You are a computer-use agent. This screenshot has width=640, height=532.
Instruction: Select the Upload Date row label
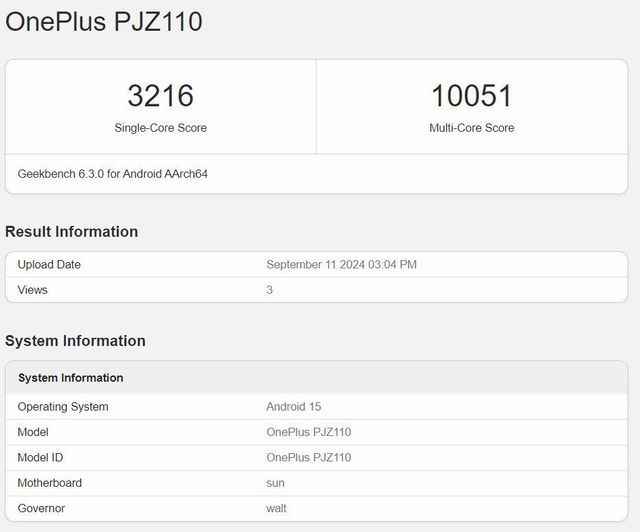tap(49, 265)
